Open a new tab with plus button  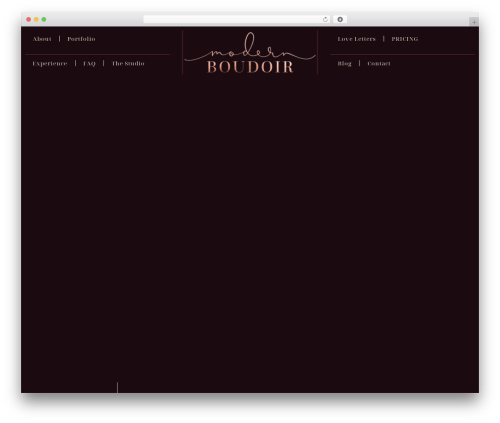[474, 22]
